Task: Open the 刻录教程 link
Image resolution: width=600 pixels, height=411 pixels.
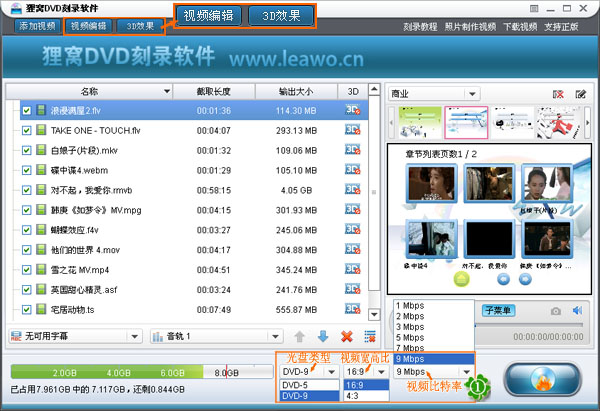Action: click(420, 27)
